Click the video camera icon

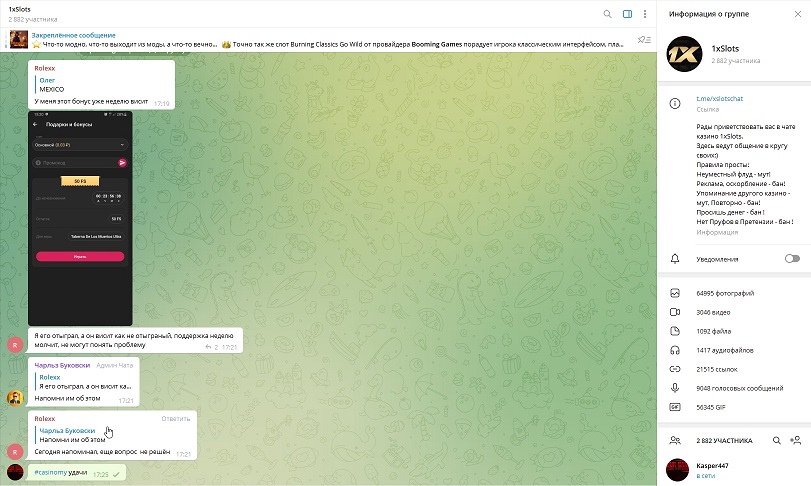675,312
